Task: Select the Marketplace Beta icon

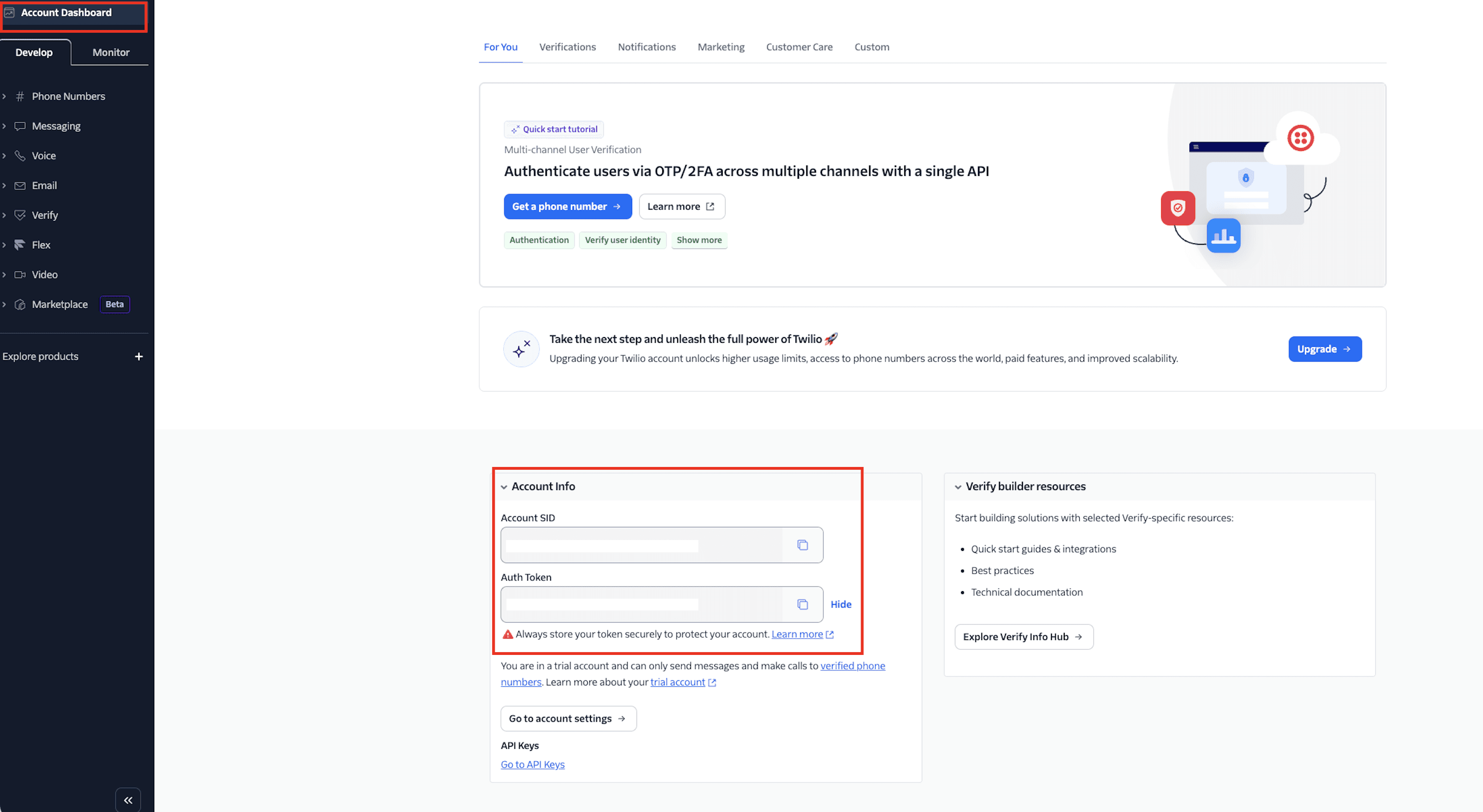Action: [20, 304]
